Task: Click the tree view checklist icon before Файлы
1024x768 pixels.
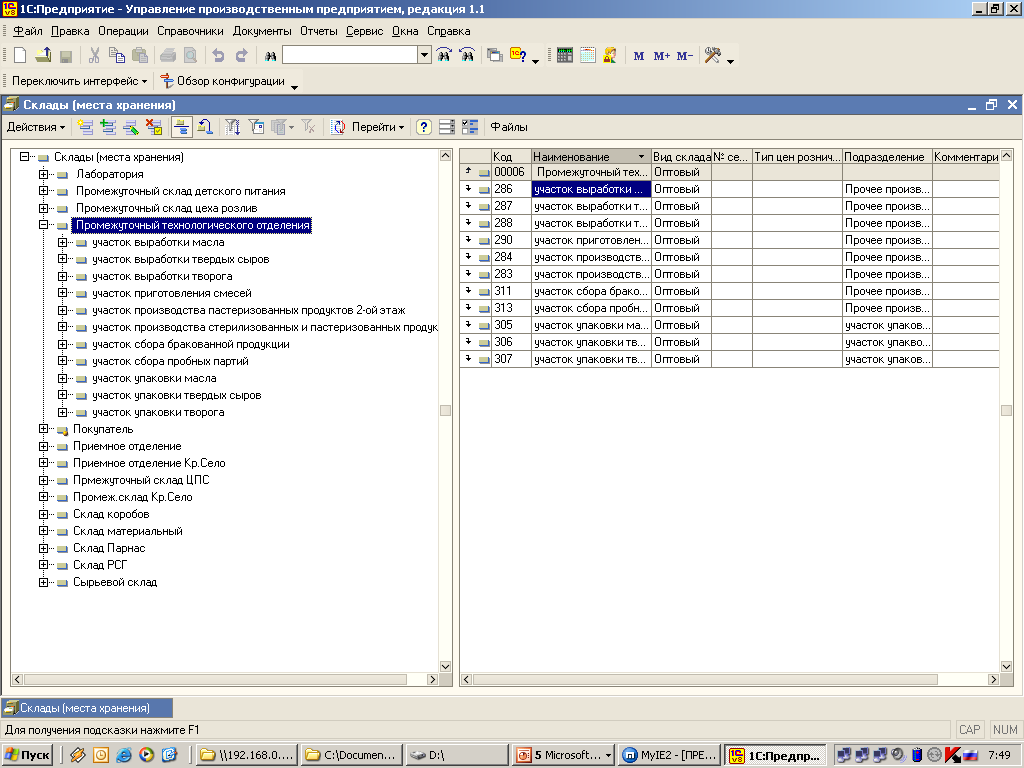Action: pos(470,127)
